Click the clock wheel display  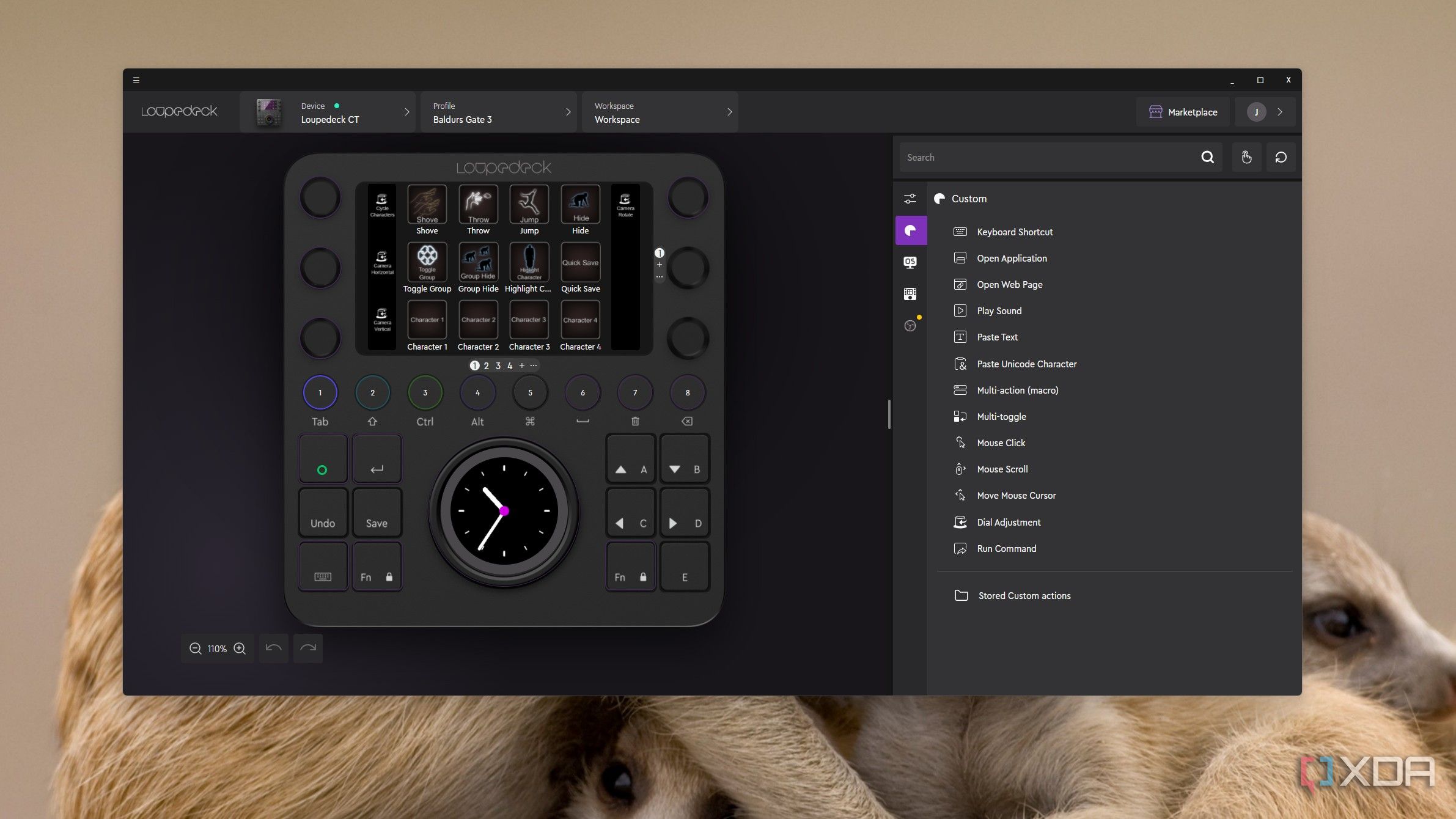[x=504, y=511]
